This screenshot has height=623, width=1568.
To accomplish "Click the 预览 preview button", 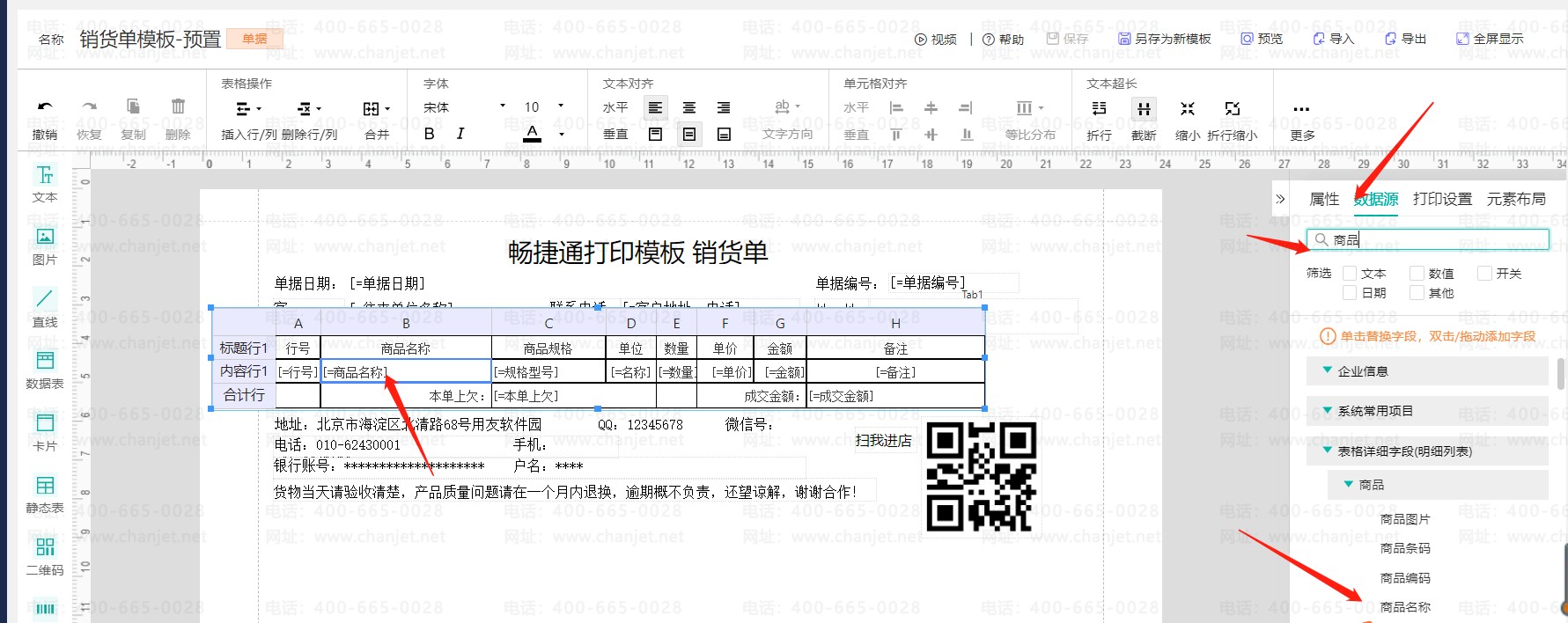I will 1262,39.
